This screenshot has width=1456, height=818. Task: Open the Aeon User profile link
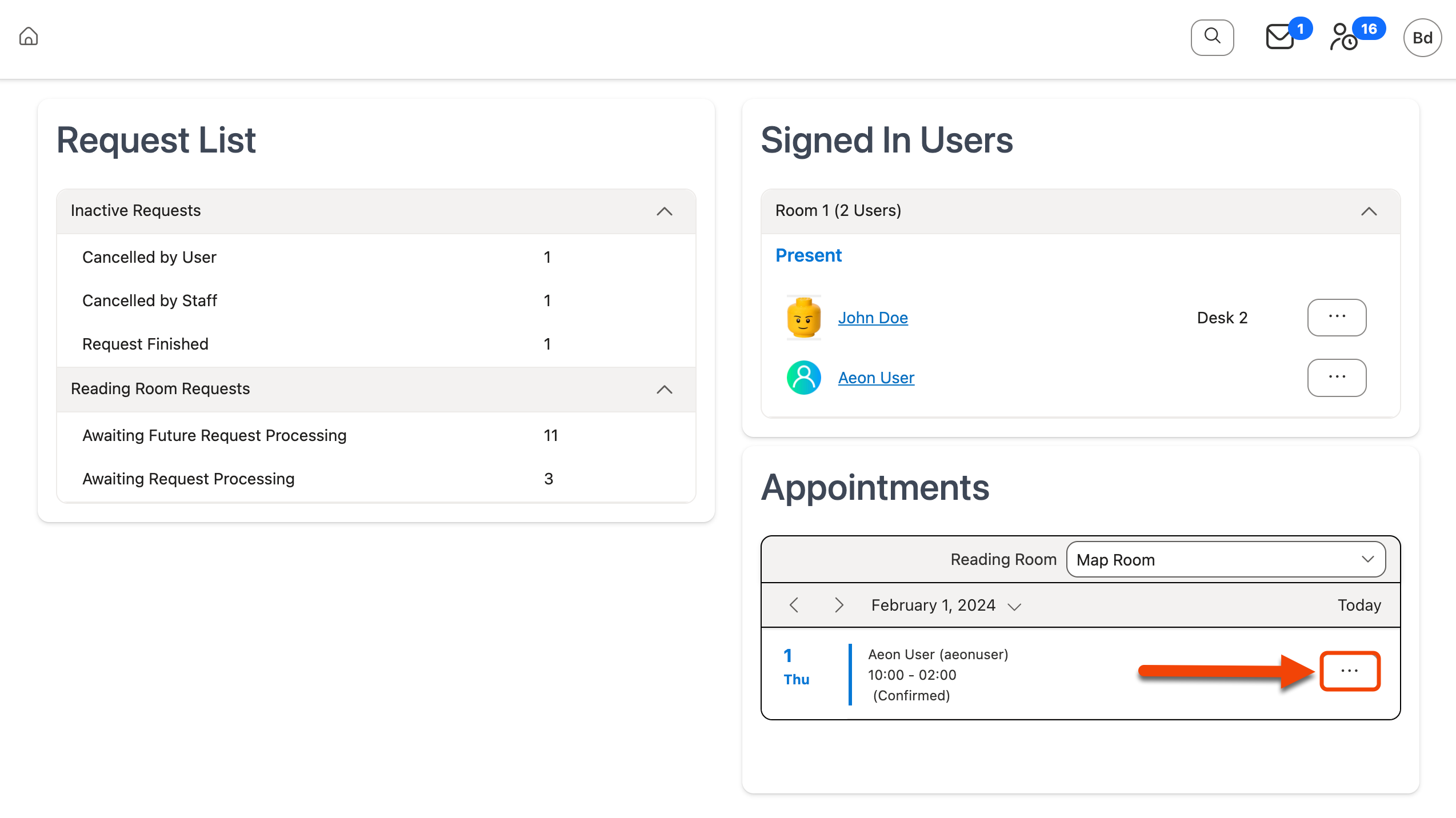876,377
